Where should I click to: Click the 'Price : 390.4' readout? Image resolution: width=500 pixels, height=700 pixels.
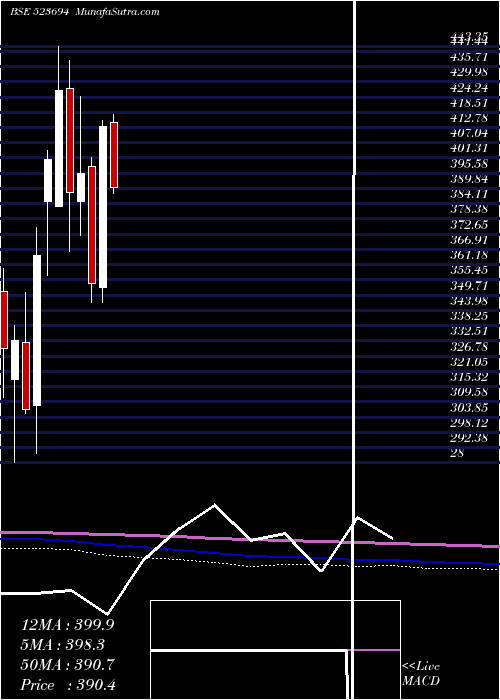coord(69,684)
